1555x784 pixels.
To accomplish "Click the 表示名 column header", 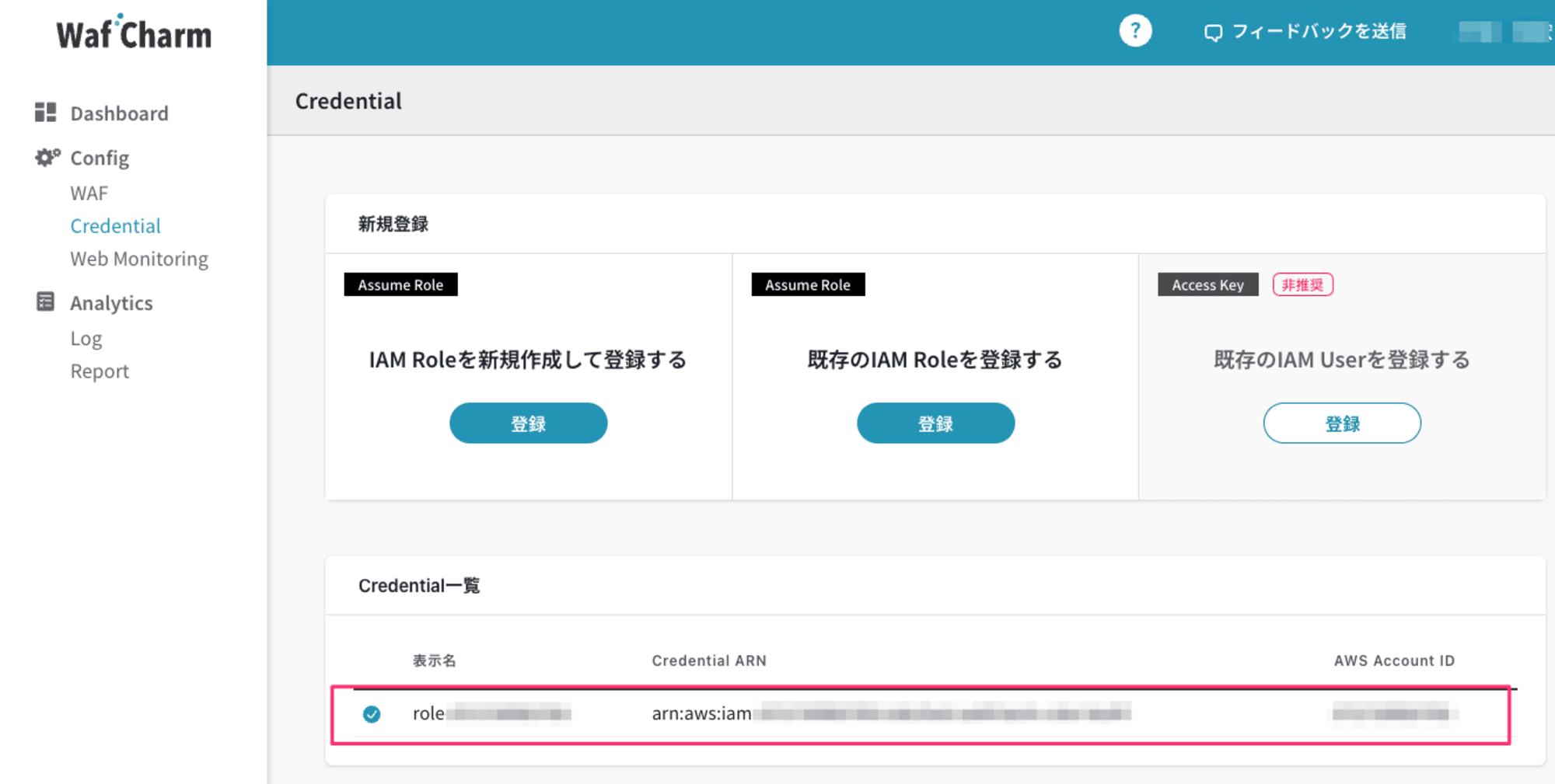I will coord(434,660).
